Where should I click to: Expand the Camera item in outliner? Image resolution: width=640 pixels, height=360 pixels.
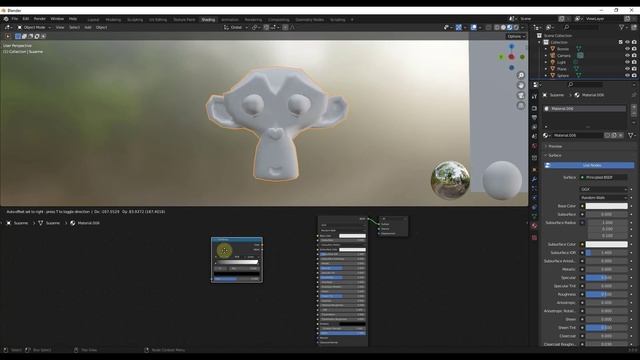coord(546,56)
